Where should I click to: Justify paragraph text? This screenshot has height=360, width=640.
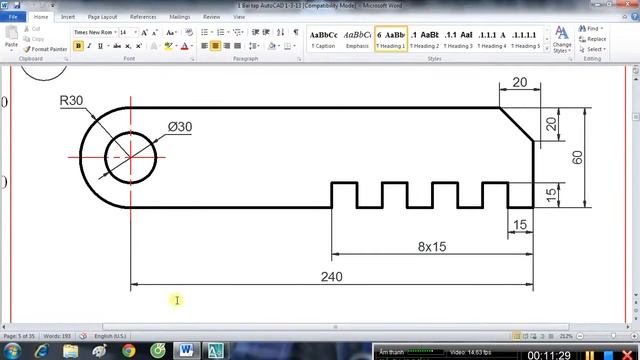(237, 46)
